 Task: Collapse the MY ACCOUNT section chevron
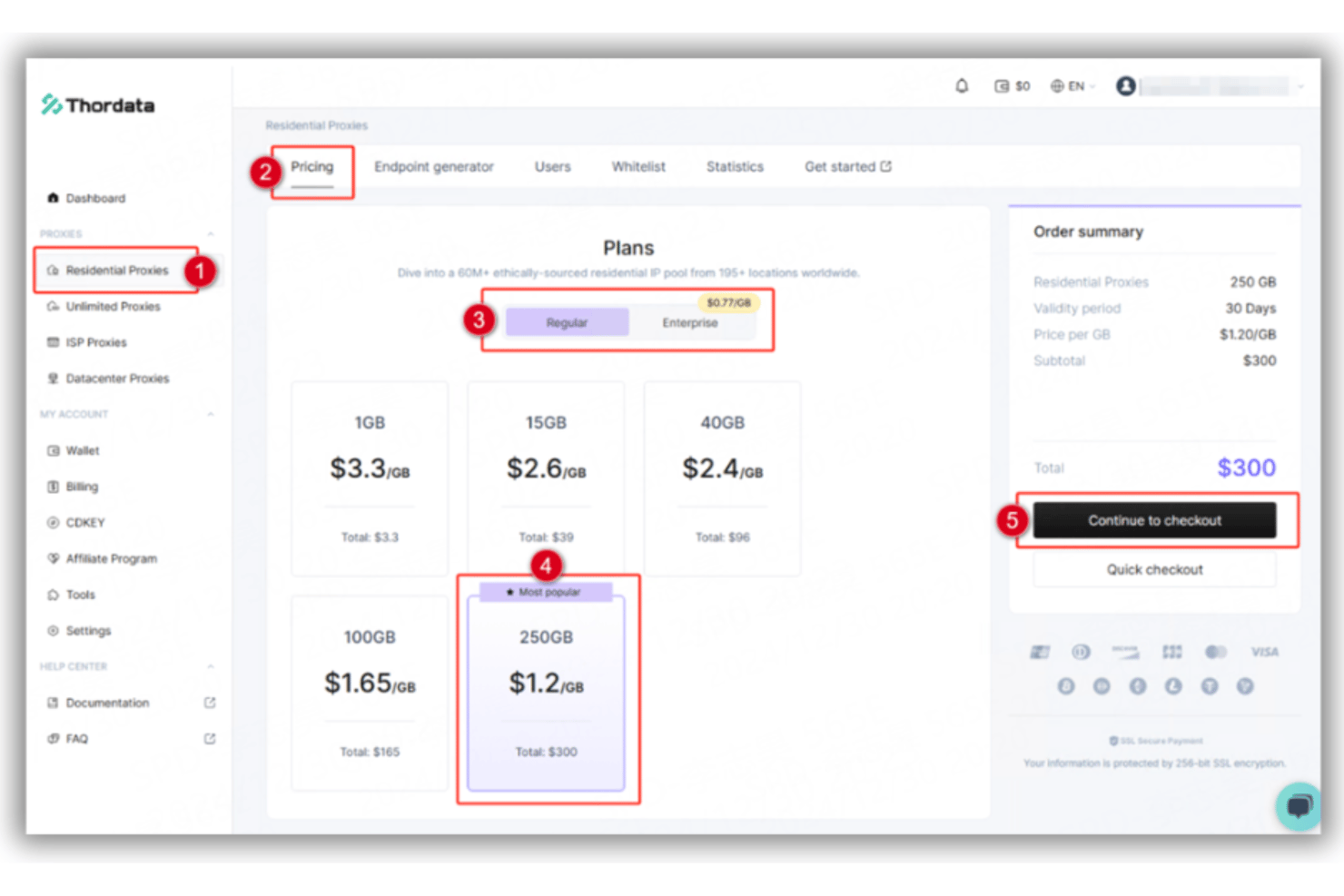(x=211, y=414)
